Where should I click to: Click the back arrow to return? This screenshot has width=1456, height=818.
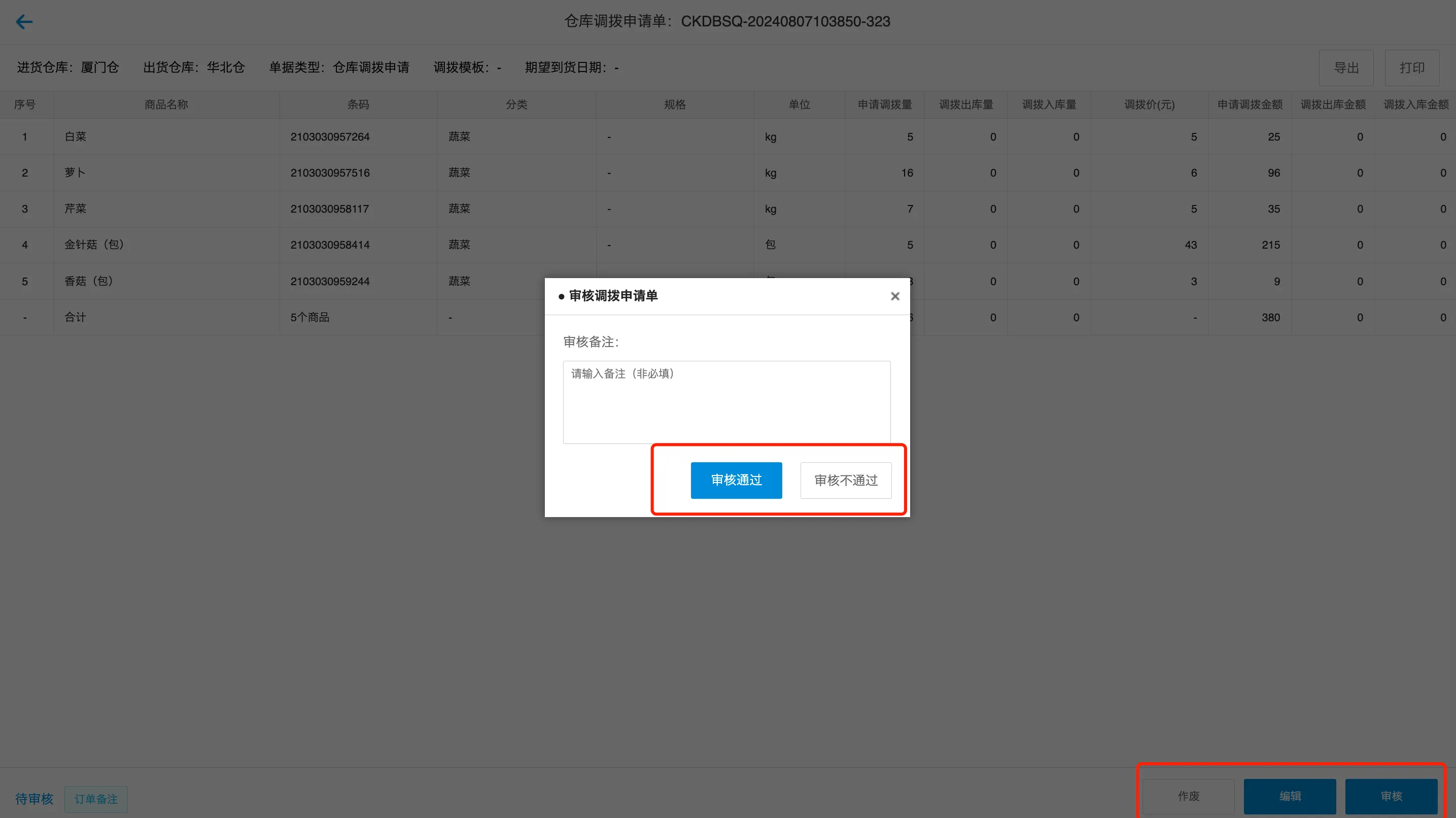pos(24,21)
